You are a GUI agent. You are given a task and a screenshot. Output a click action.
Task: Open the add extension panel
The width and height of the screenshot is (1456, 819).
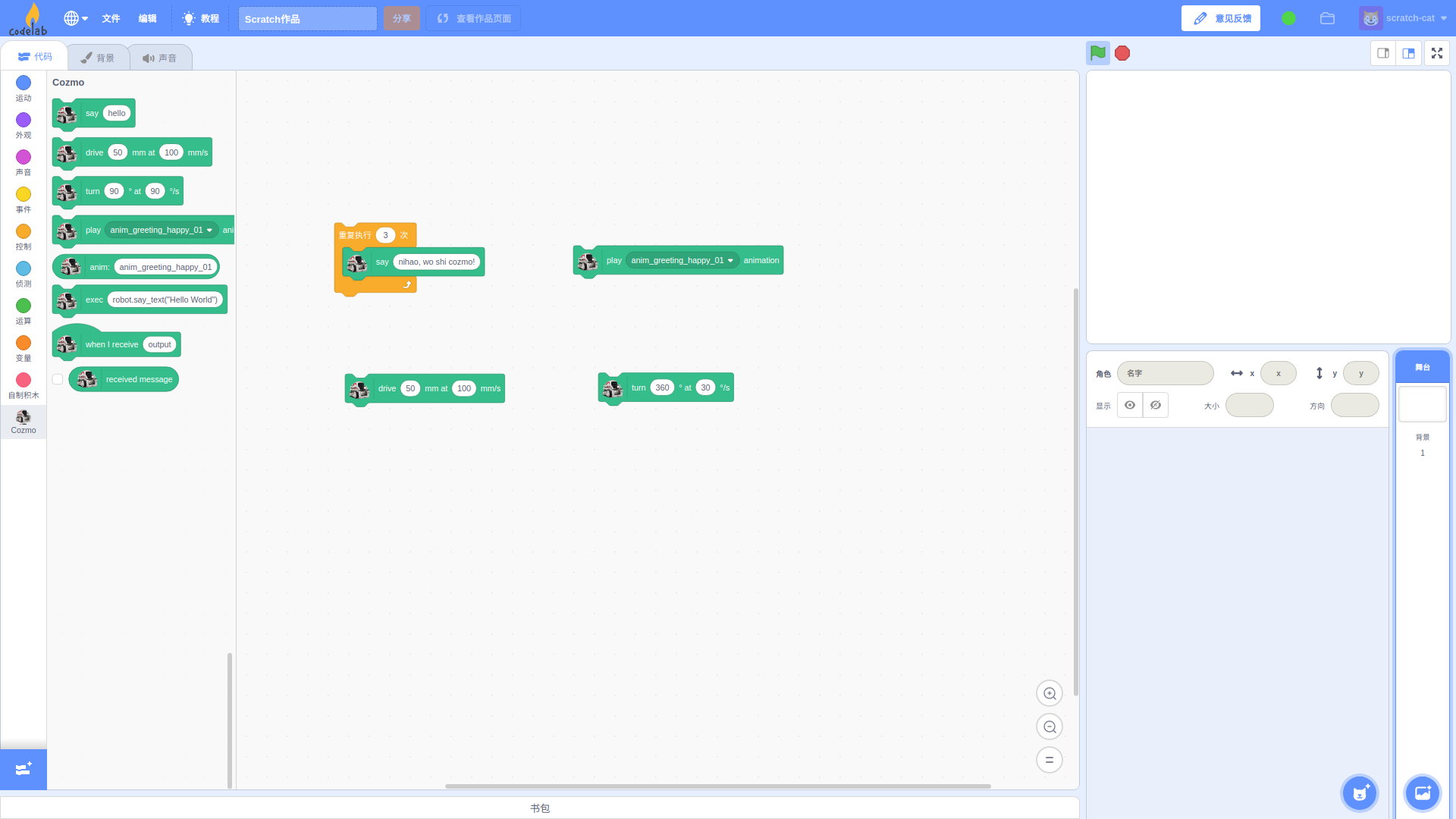(23, 769)
